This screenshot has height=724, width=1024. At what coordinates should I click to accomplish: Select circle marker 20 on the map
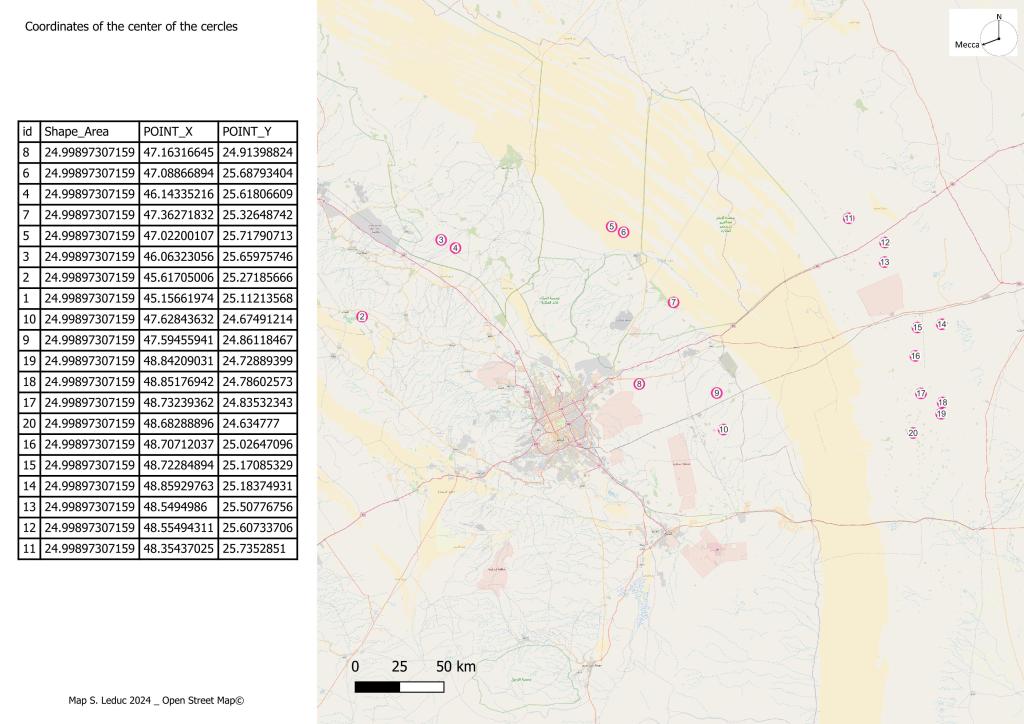(913, 433)
